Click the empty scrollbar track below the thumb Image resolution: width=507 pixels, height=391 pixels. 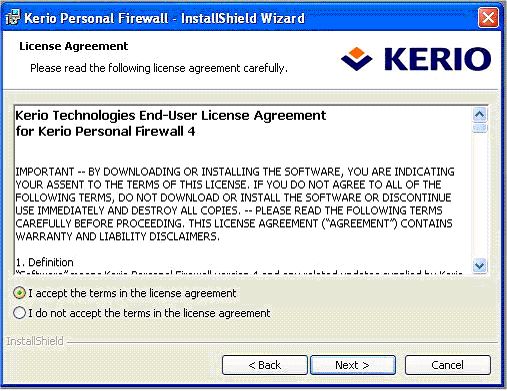[480, 195]
